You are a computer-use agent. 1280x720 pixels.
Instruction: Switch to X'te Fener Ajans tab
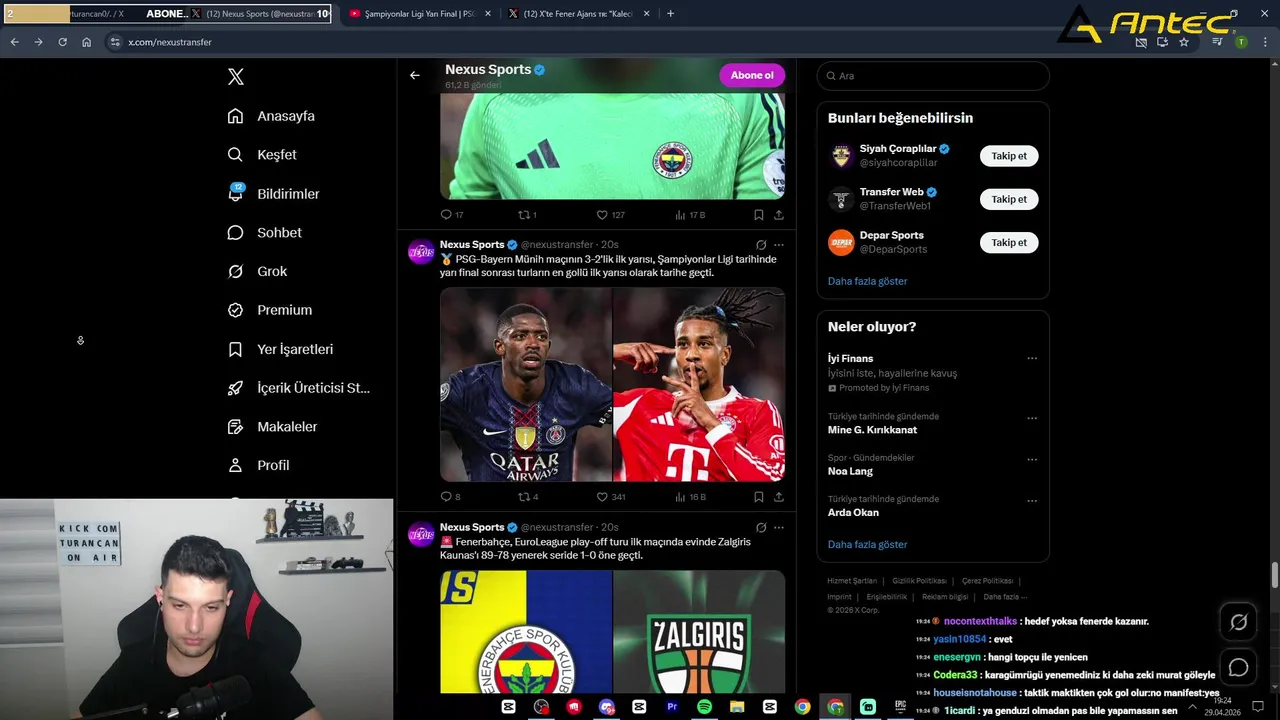point(579,14)
